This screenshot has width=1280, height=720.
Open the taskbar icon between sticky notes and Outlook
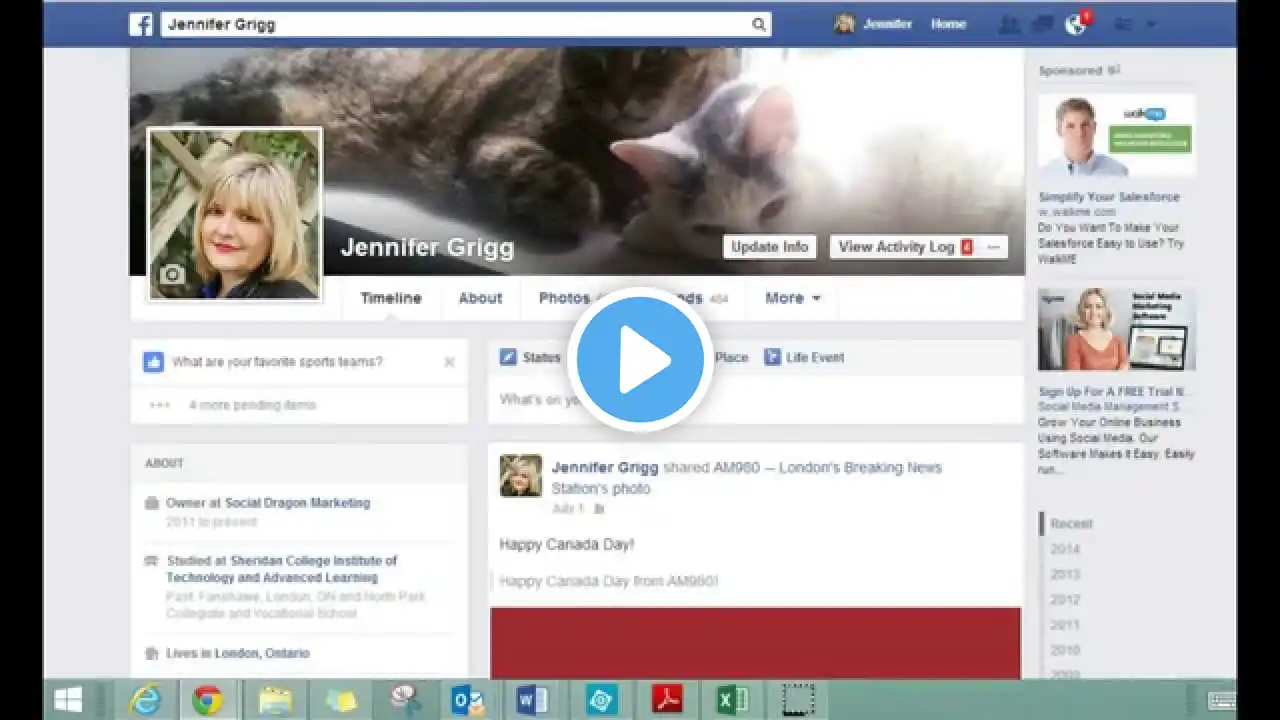tap(405, 700)
